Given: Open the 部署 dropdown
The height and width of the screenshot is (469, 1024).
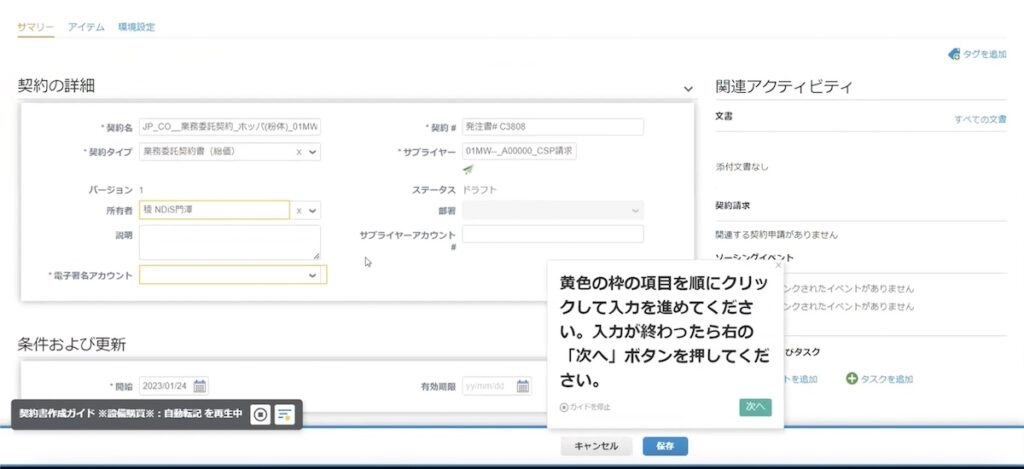Looking at the screenshot, I should [x=552, y=210].
